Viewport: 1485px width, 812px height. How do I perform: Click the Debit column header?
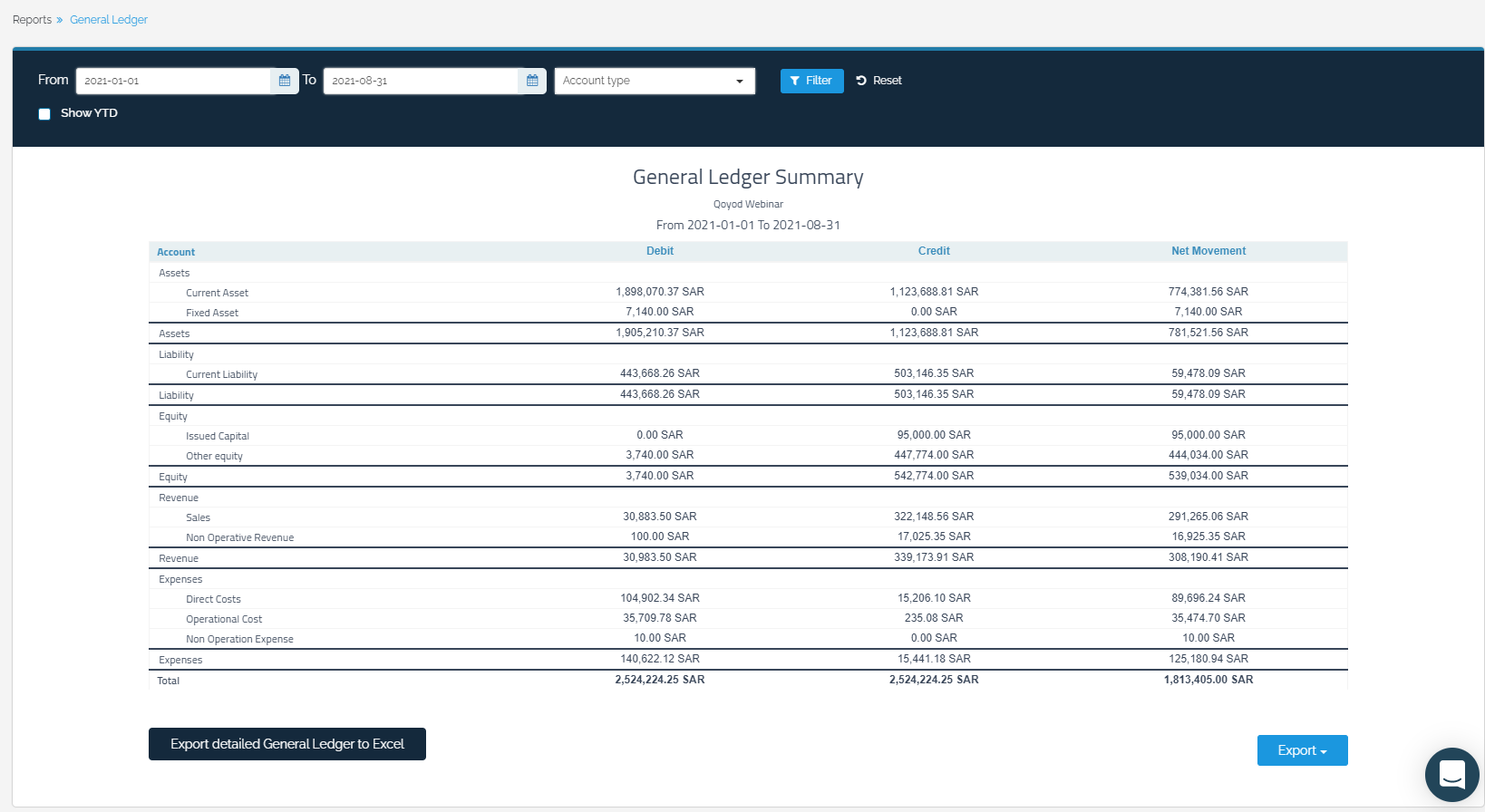click(660, 251)
